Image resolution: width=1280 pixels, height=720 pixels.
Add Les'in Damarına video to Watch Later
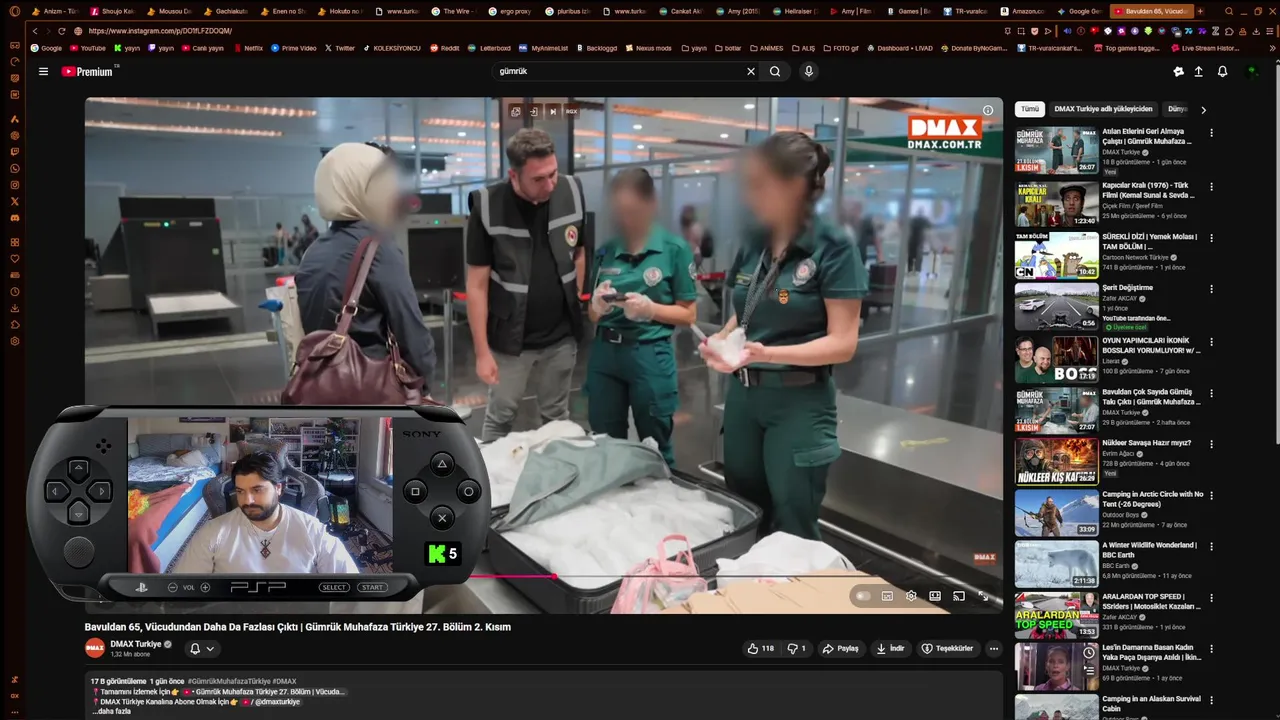point(1088,653)
